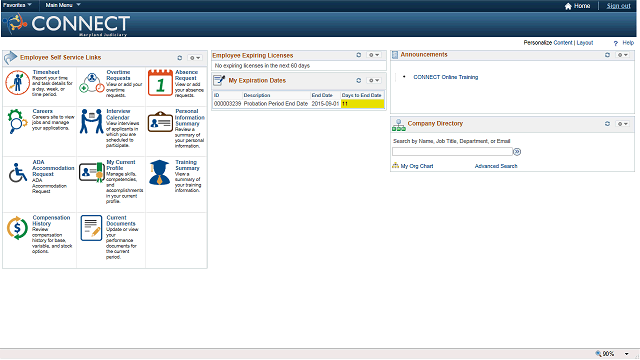The image size is (640, 360).
Task: Click the Home link text
Action: click(582, 6)
